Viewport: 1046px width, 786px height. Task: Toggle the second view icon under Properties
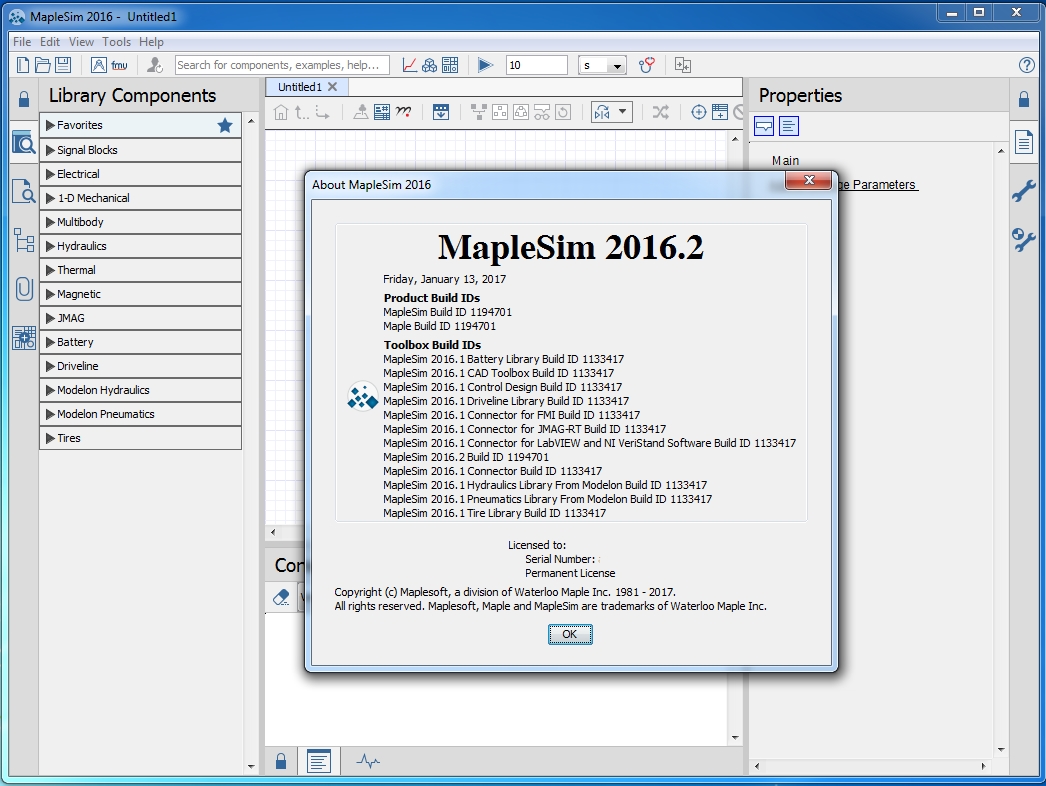point(789,126)
